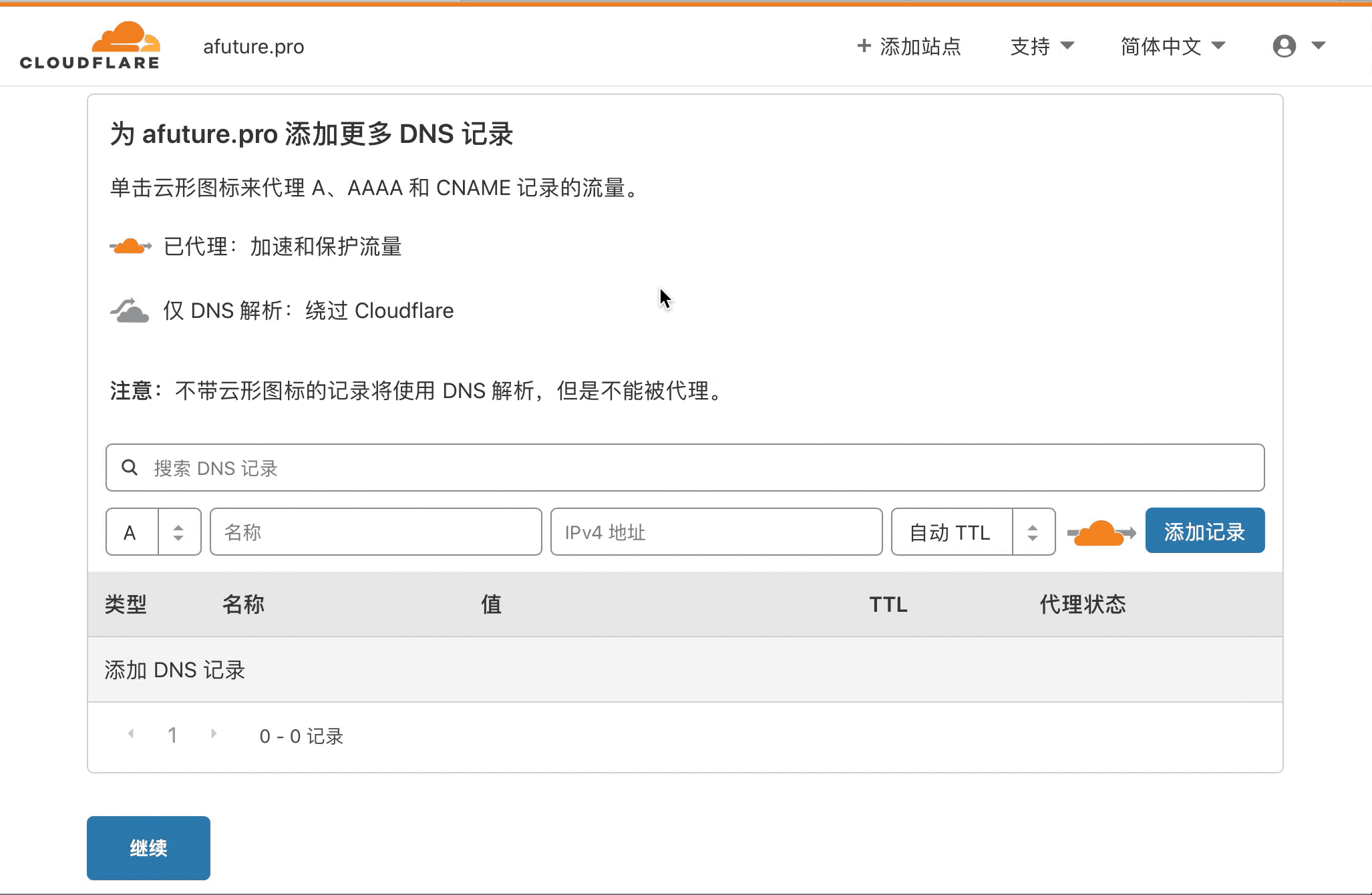This screenshot has width=1372, height=895.
Task: Click the 注意 note text
Action: pyautogui.click(x=418, y=391)
